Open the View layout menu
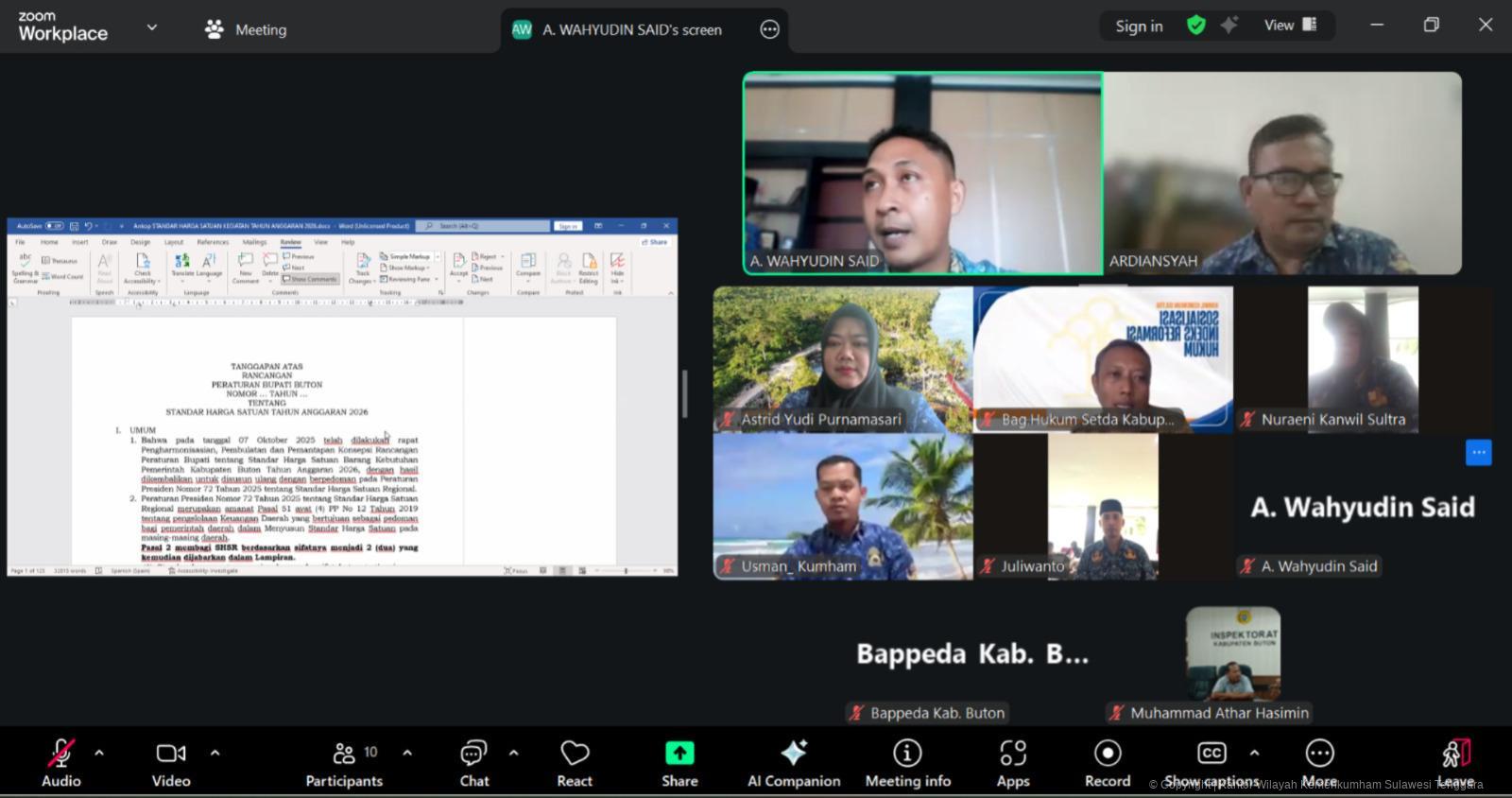This screenshot has height=798, width=1512. click(1290, 26)
